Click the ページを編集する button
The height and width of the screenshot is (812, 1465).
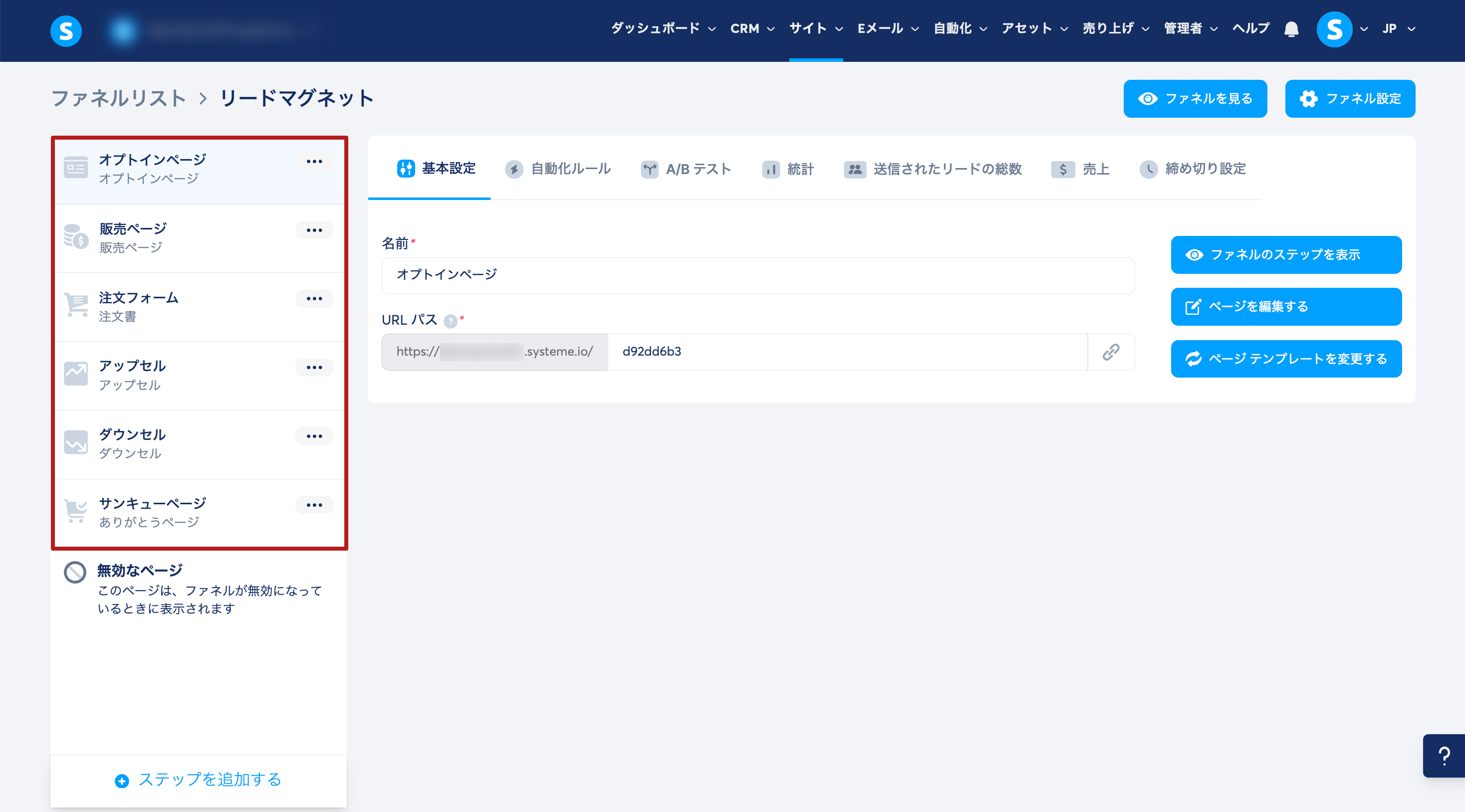click(1285, 306)
